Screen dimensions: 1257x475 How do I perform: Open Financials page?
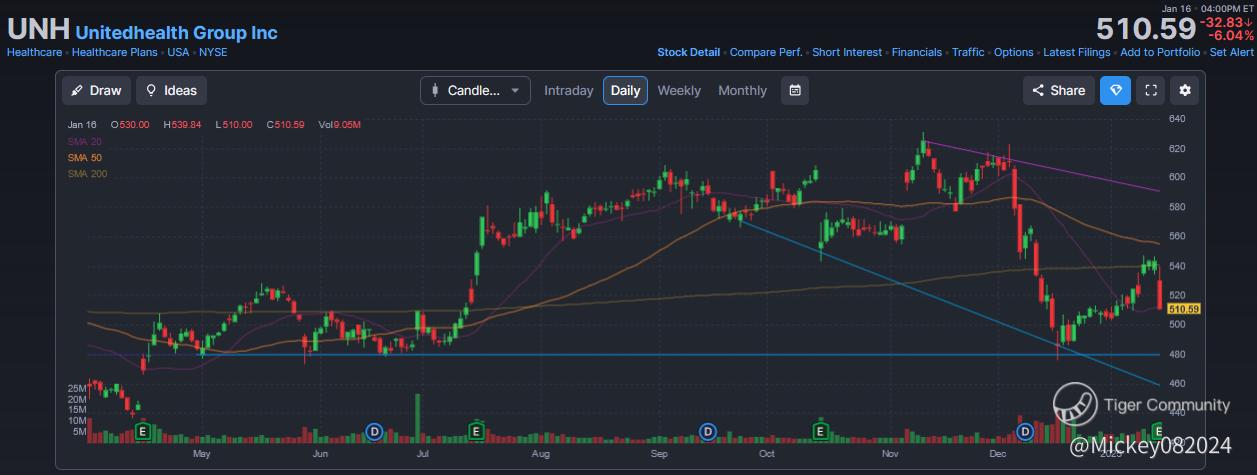pyautogui.click(x=917, y=52)
